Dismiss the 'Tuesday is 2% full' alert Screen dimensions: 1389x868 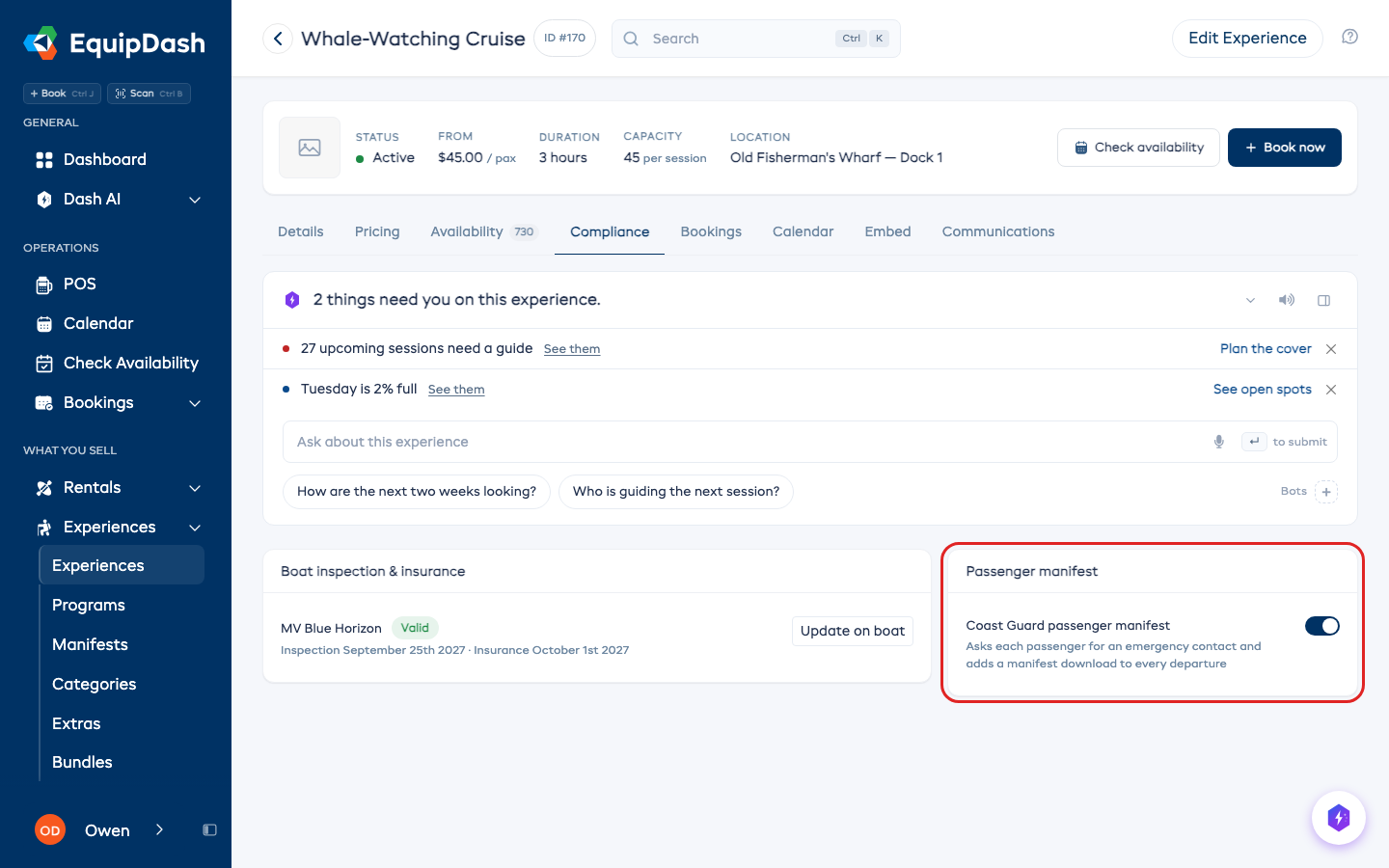pos(1331,390)
